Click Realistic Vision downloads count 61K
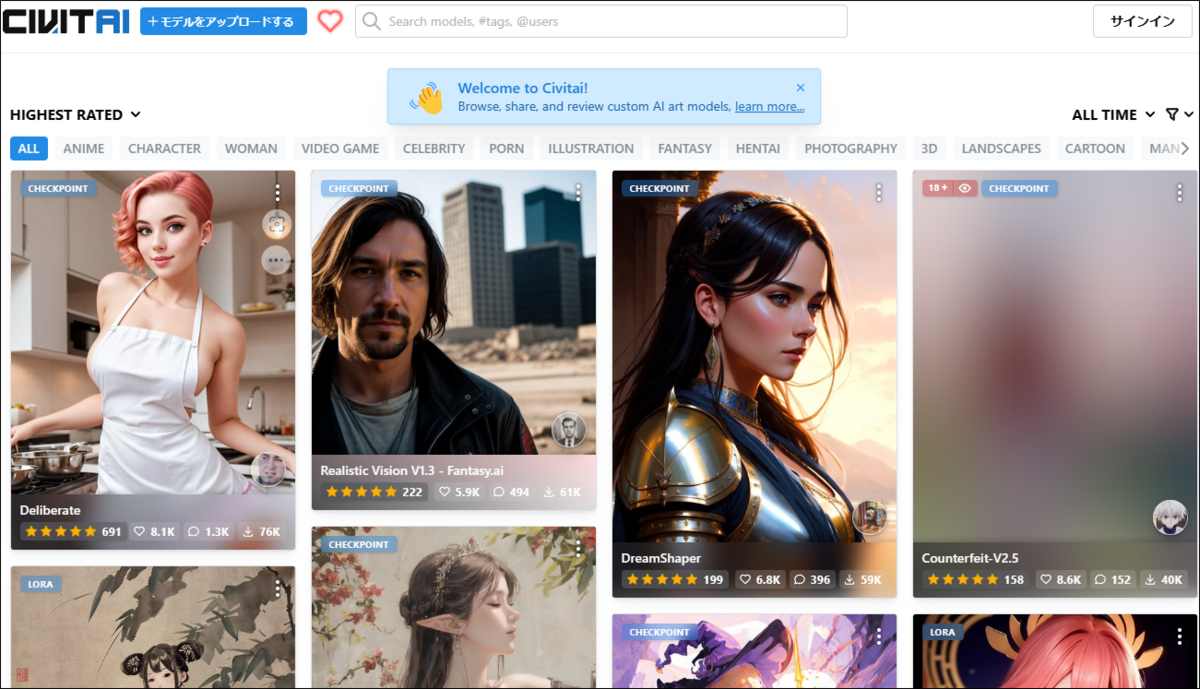 coord(562,492)
